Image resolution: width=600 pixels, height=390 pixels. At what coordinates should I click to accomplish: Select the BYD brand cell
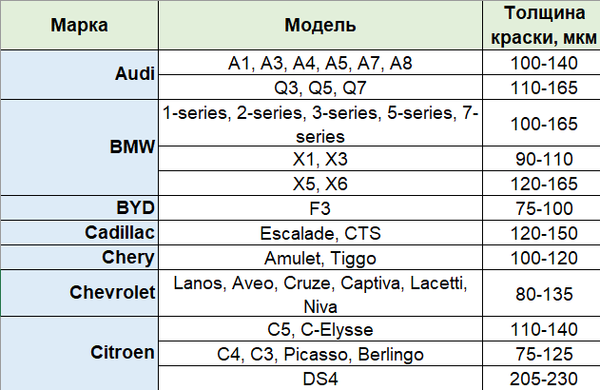tap(79, 208)
